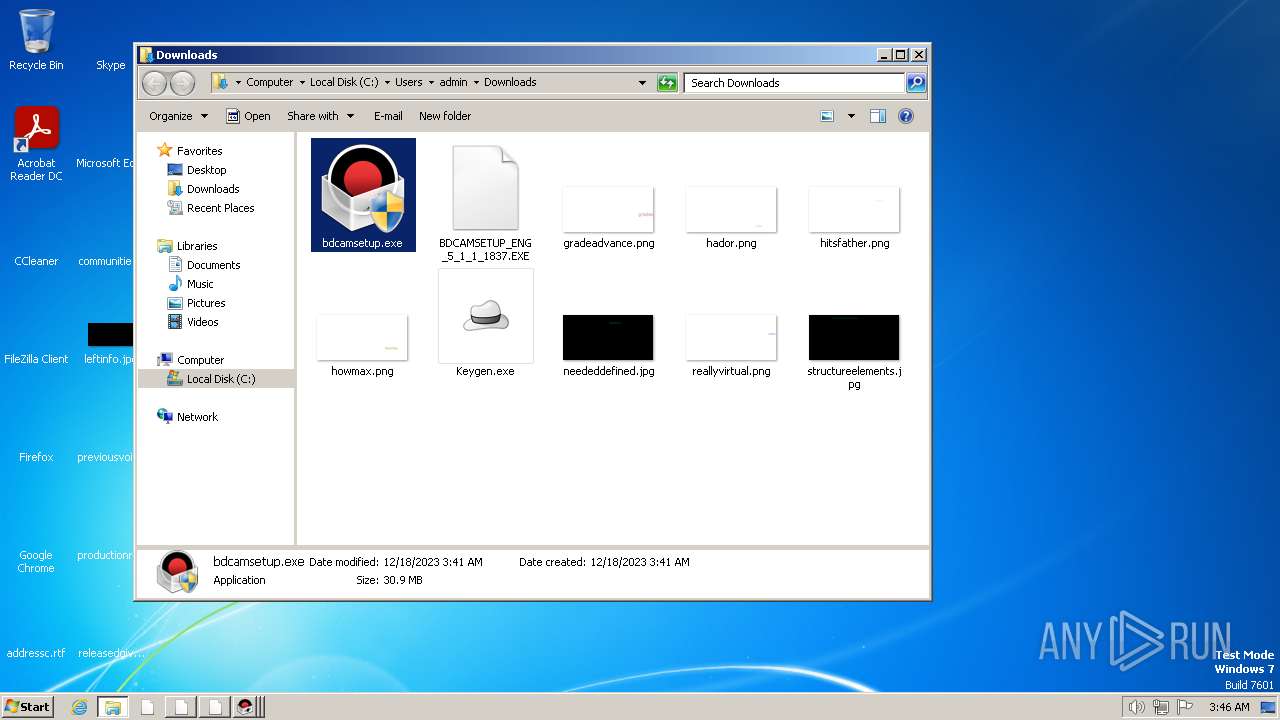Toggle the preview pane button
Viewport: 1280px width, 720px height.
878,116
